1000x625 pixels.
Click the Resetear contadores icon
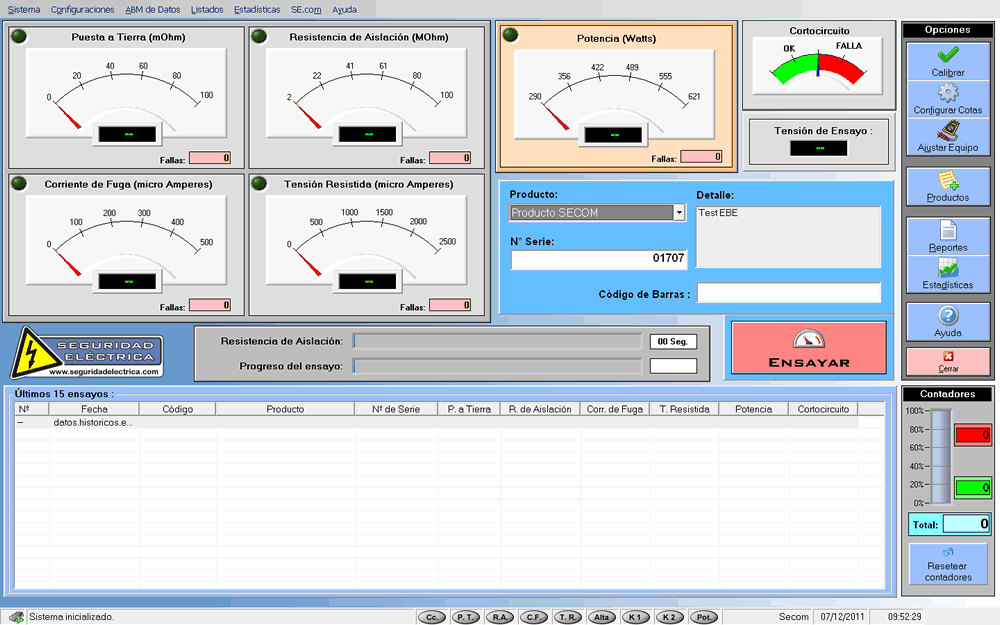tap(948, 551)
